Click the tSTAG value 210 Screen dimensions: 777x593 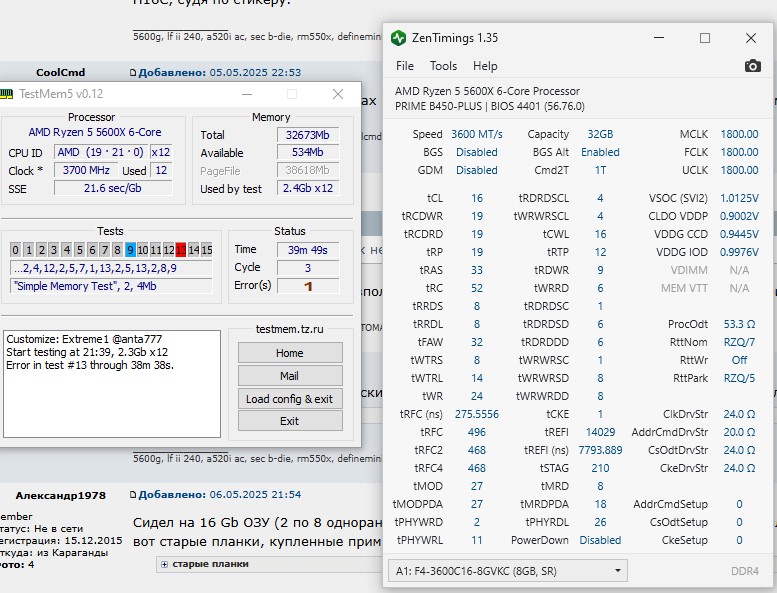click(x=600, y=468)
